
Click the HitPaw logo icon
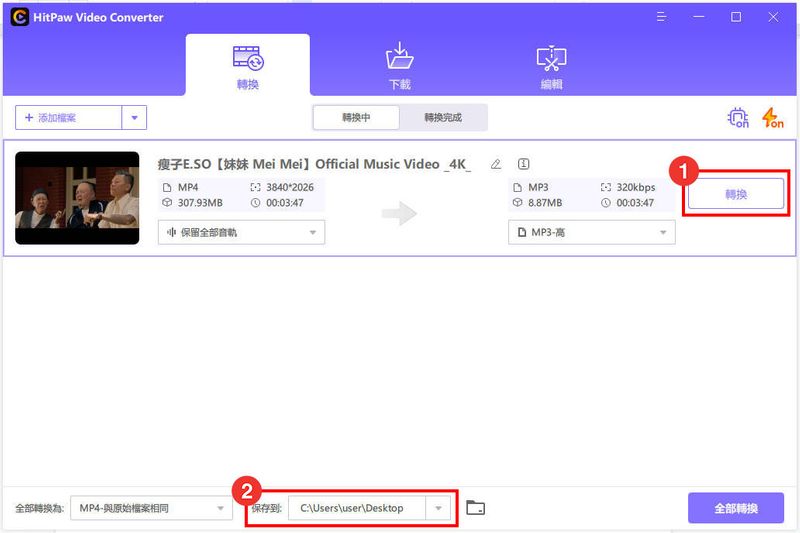pos(19,17)
